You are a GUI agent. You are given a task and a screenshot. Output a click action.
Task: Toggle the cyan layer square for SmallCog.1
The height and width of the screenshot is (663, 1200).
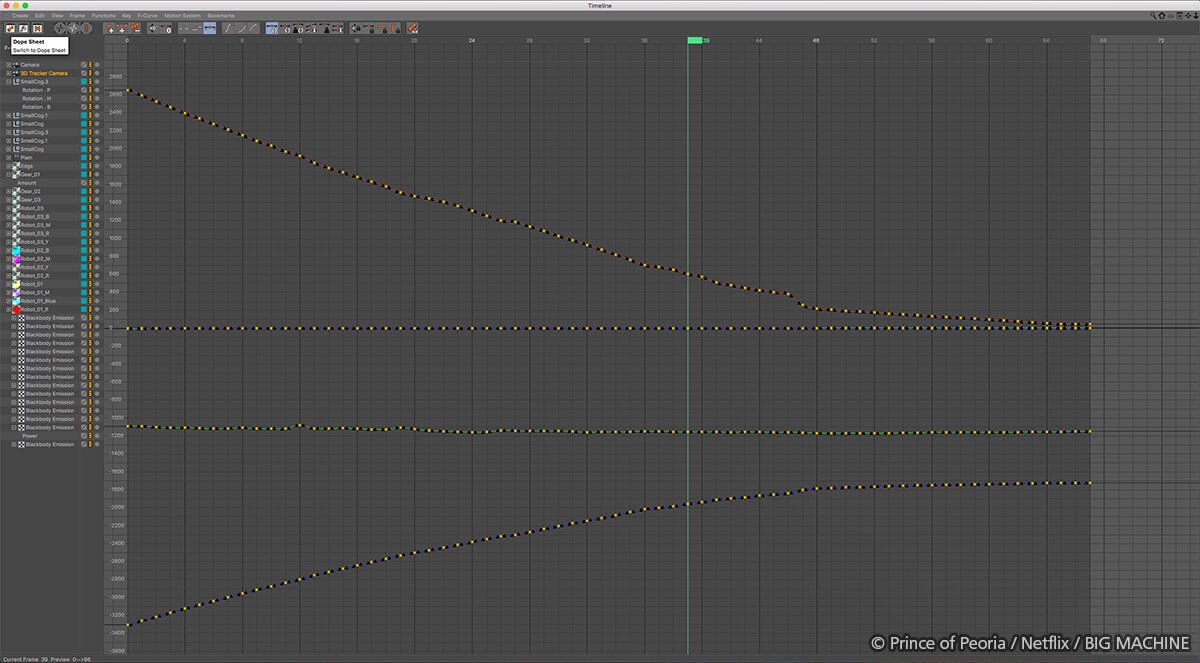pos(85,116)
